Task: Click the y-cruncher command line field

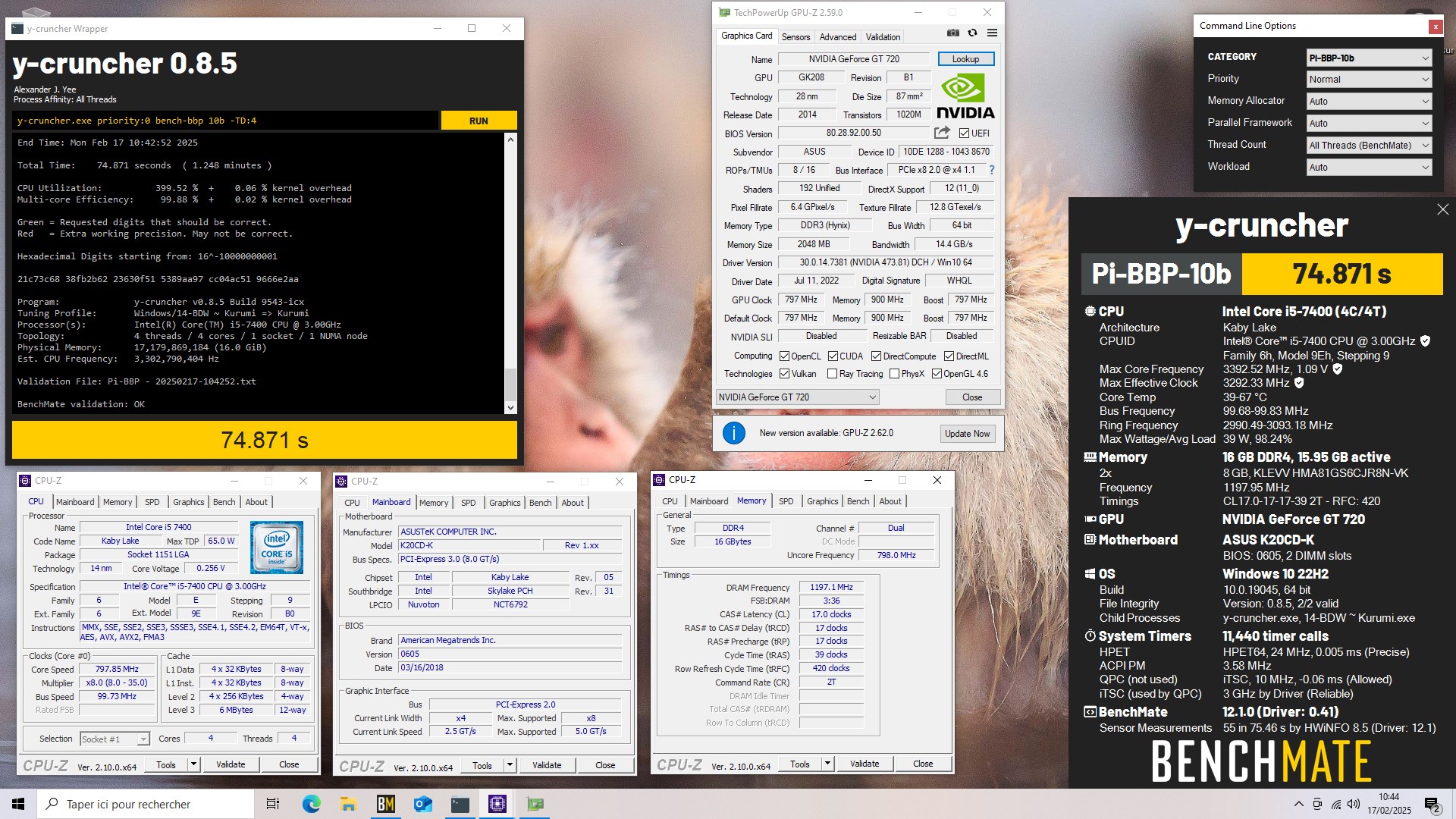Action: (x=225, y=121)
